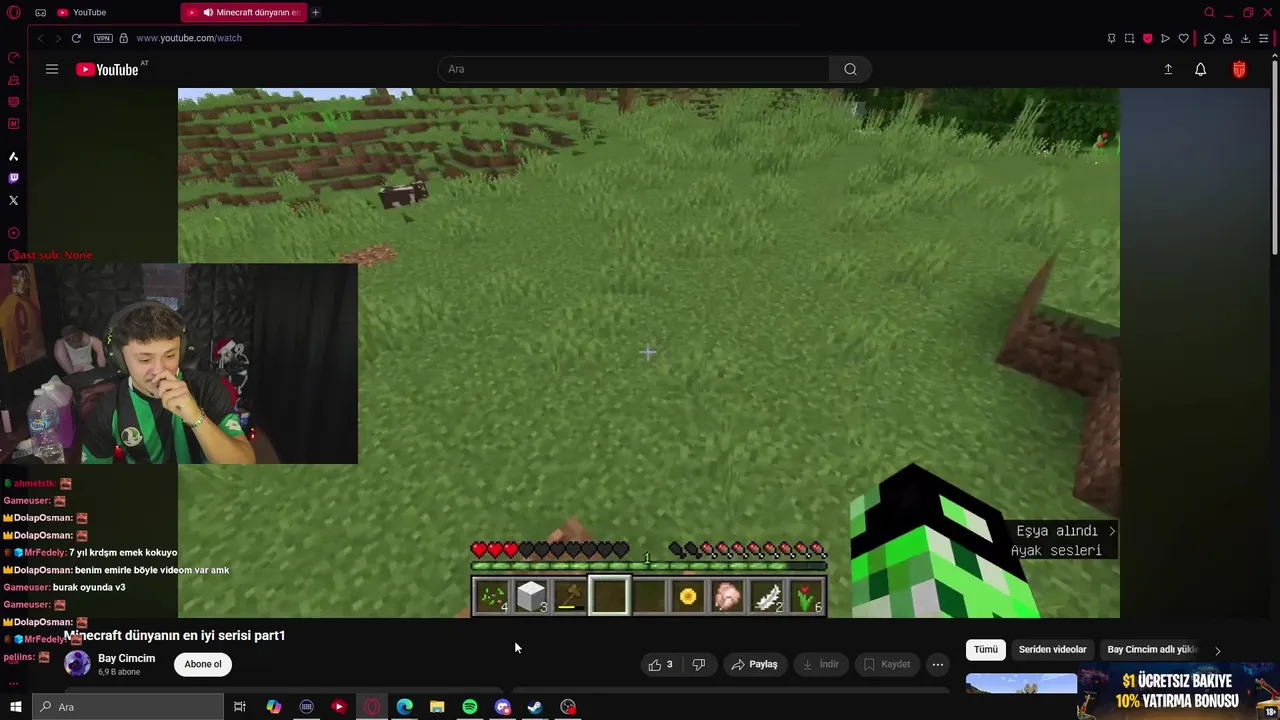Open the first suggested video thumbnail

pyautogui.click(x=1021, y=684)
